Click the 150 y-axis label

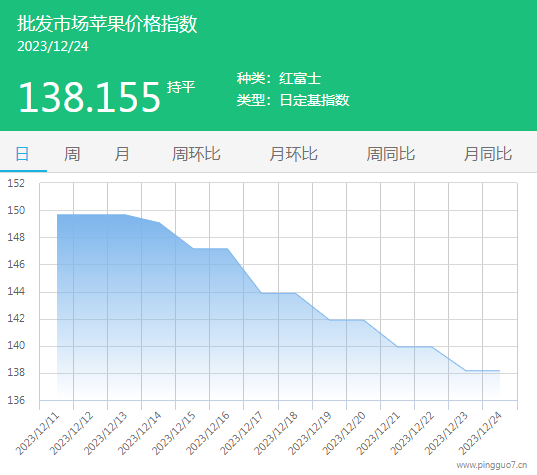coord(16,210)
